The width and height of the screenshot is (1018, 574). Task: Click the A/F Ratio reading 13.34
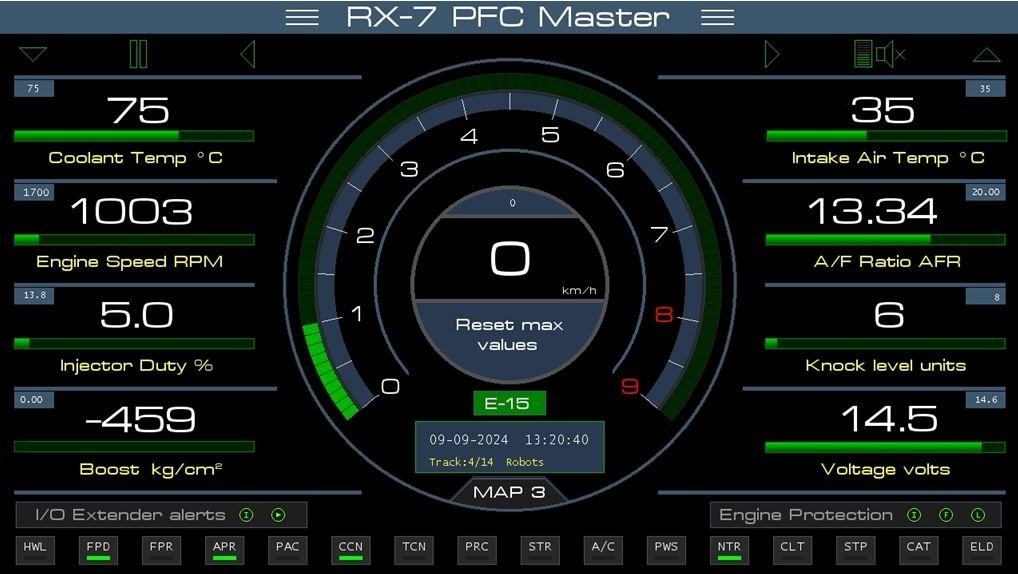(873, 212)
